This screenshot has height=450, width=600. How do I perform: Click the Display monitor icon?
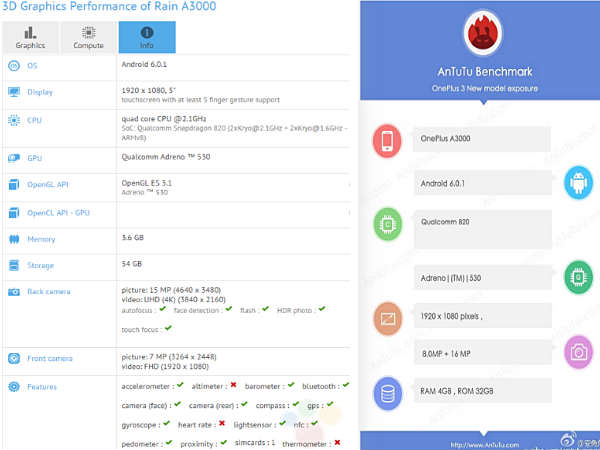pyautogui.click(x=14, y=92)
